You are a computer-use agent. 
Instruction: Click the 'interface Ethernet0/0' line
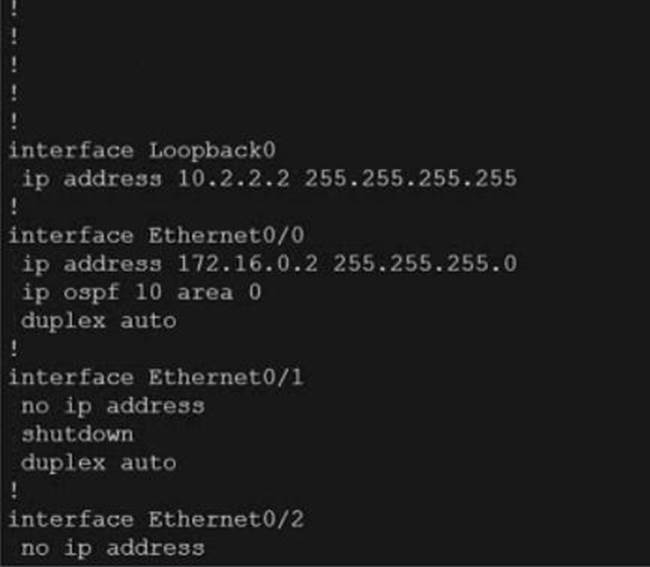(141, 235)
